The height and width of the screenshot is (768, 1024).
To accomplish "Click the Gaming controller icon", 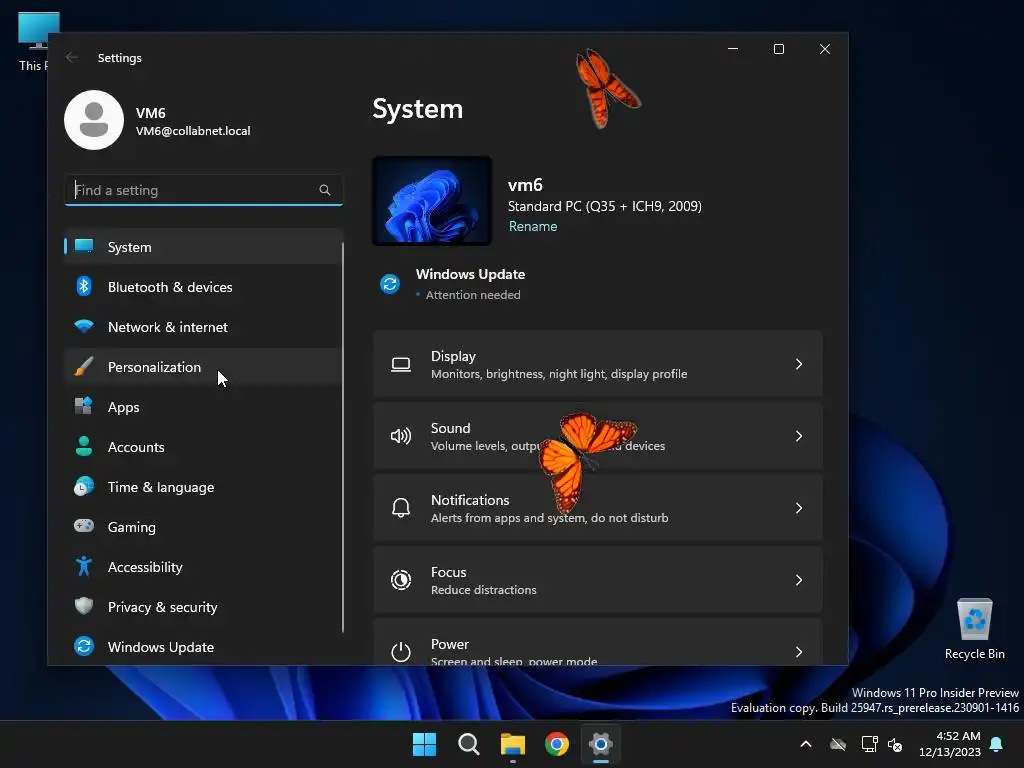I will click(84, 526).
